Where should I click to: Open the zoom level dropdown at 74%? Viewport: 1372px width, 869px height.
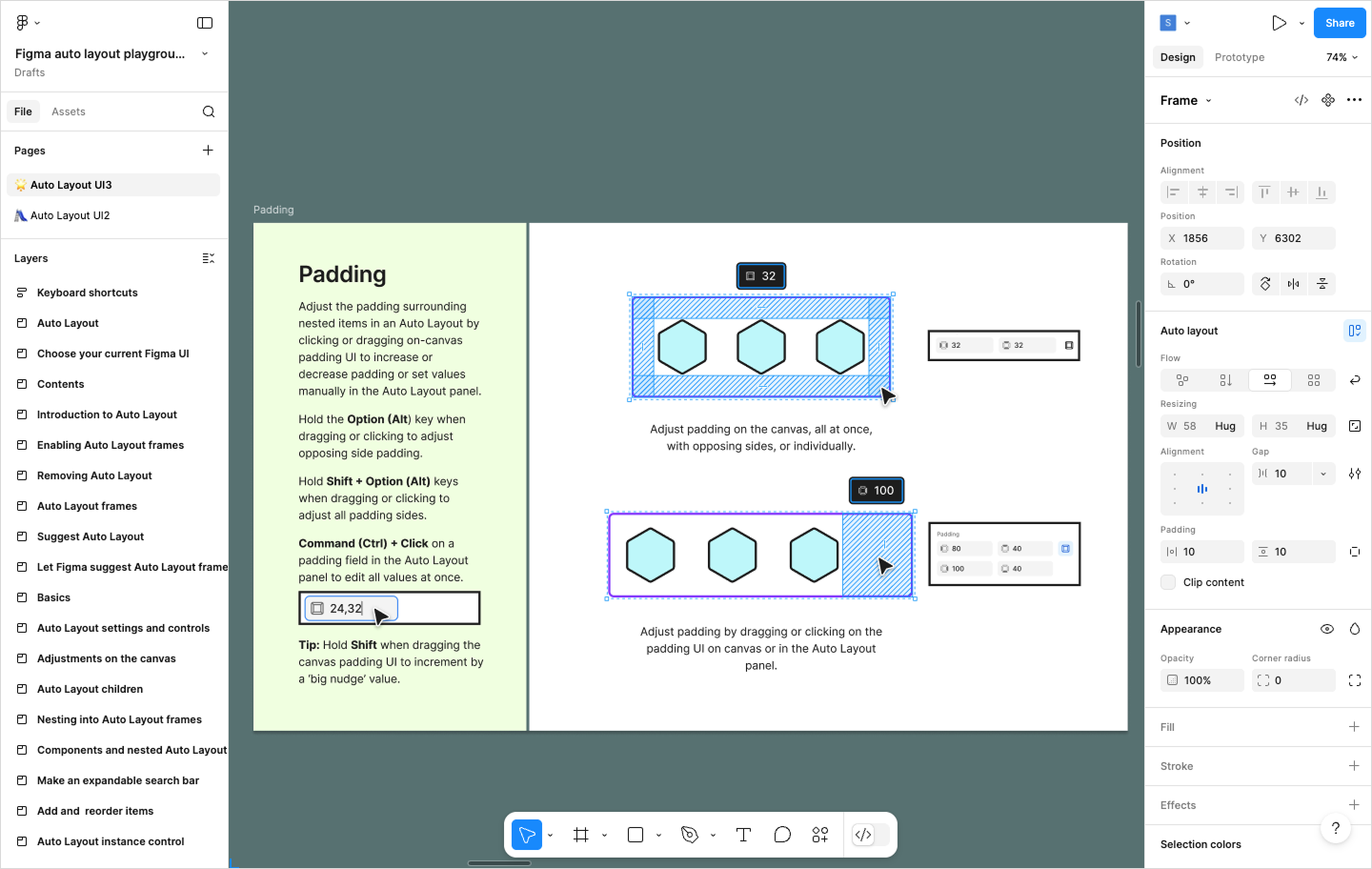(1341, 57)
